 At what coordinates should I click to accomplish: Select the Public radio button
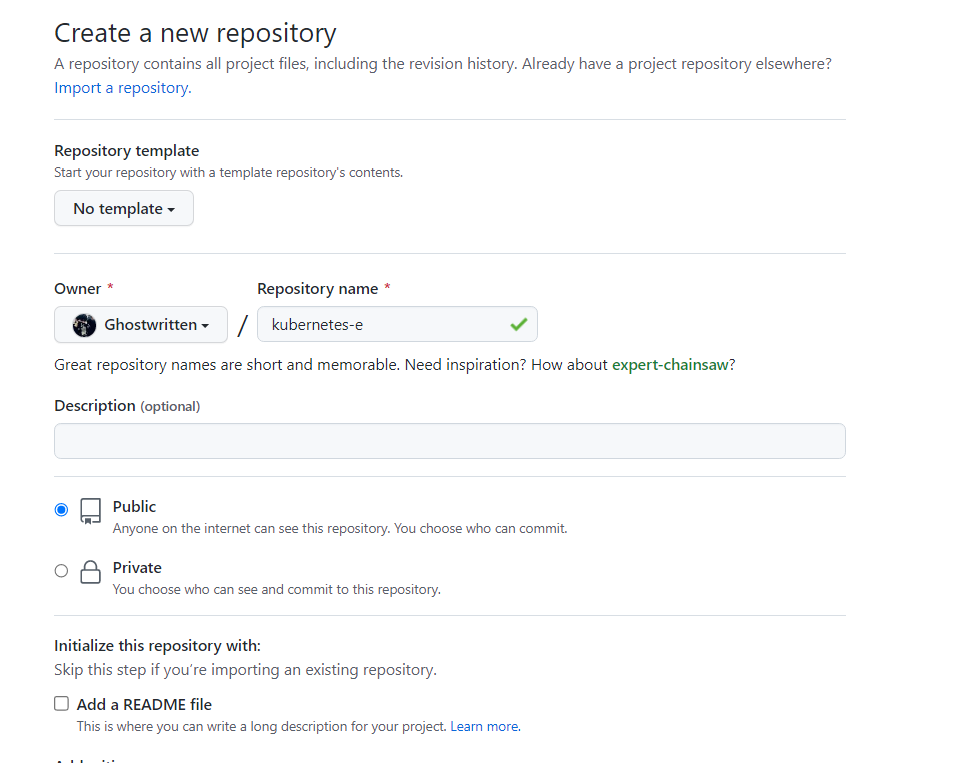[x=61, y=509]
